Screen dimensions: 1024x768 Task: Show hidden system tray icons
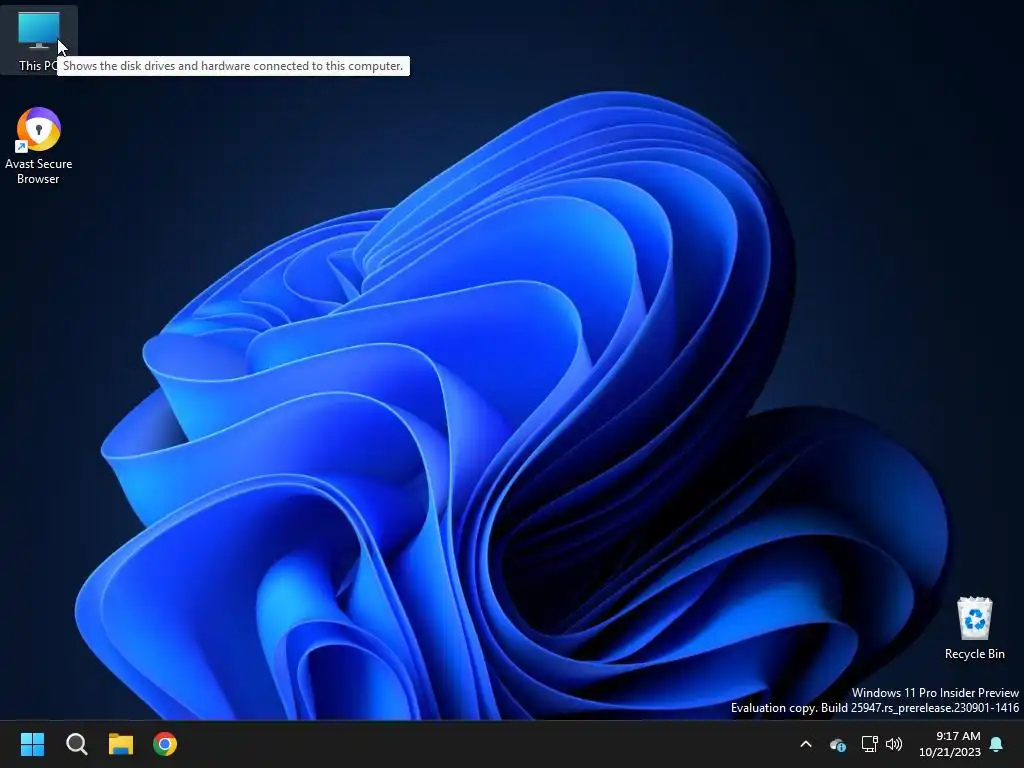pyautogui.click(x=806, y=744)
